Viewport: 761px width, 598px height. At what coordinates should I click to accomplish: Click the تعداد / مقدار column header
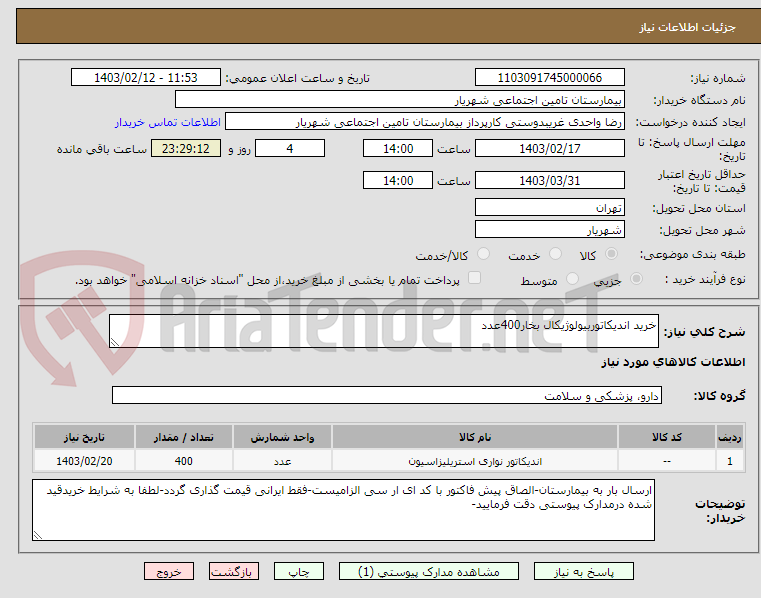click(x=184, y=437)
